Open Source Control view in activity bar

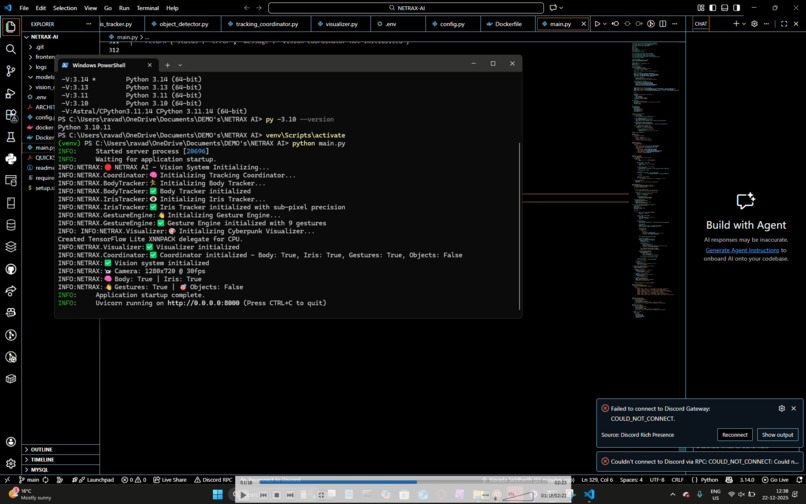[x=10, y=71]
